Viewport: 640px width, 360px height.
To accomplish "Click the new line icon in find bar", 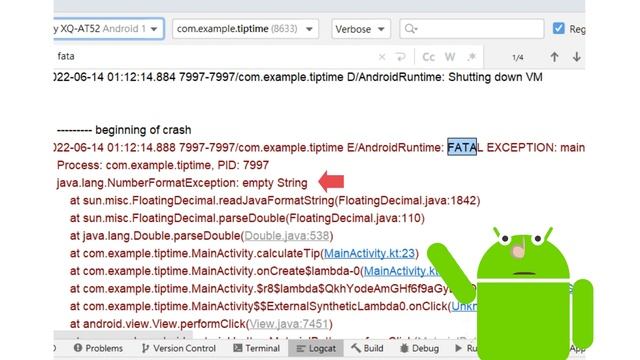I will coord(401,57).
